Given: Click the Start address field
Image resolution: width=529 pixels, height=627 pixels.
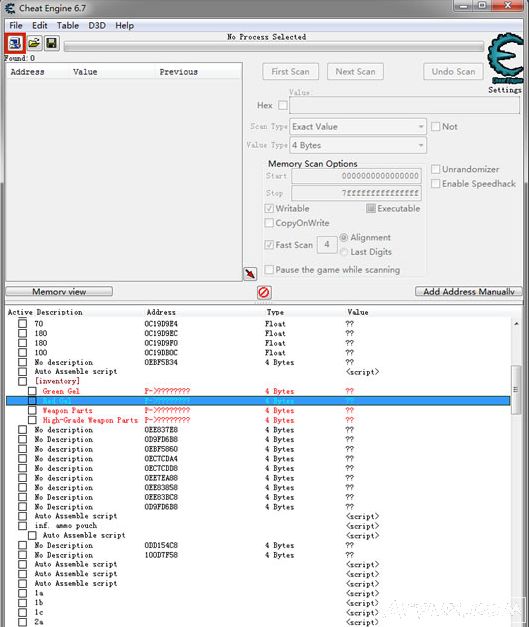Looking at the screenshot, I should [356, 176].
